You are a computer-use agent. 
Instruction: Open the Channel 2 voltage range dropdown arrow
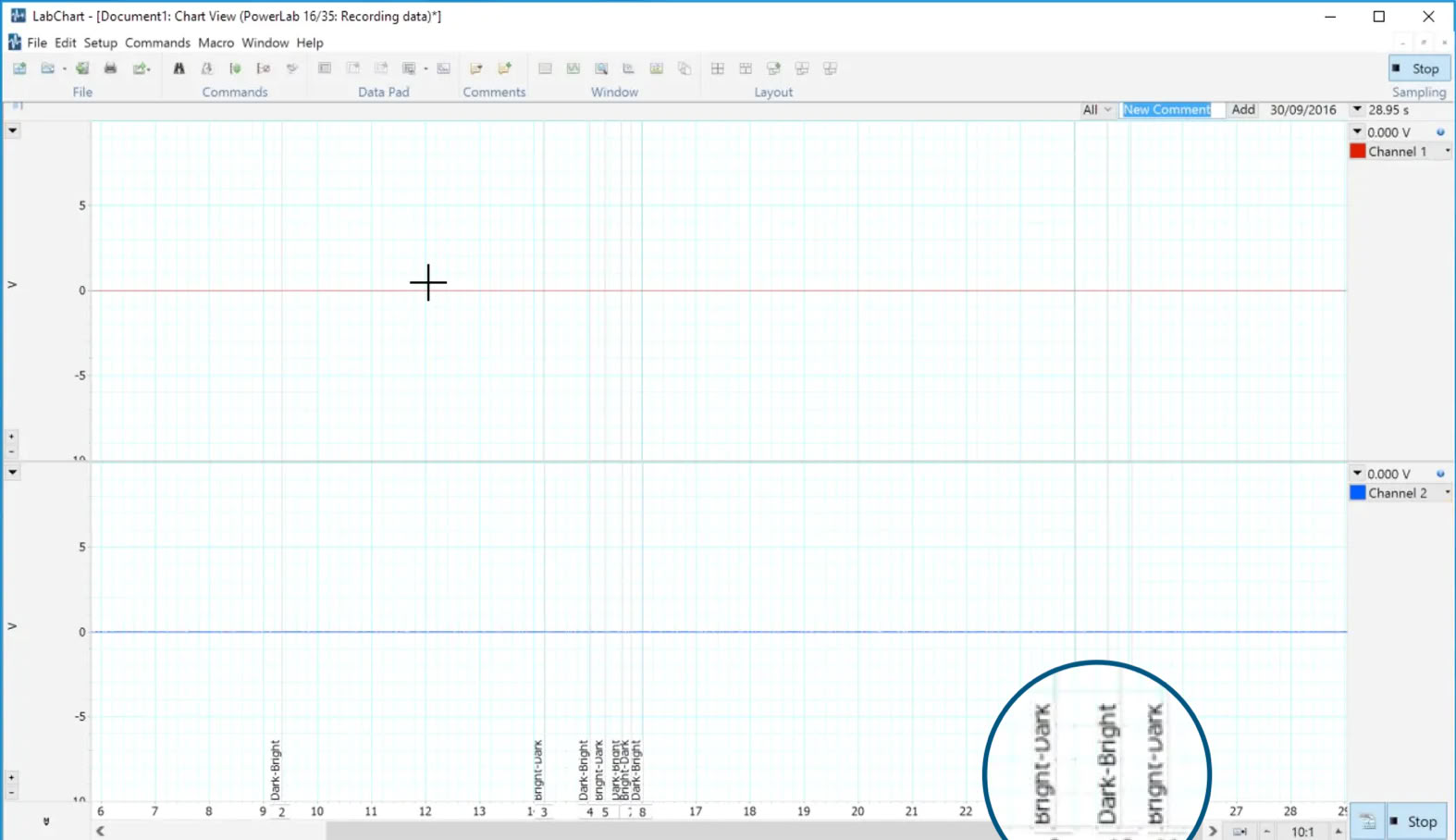coord(1357,473)
